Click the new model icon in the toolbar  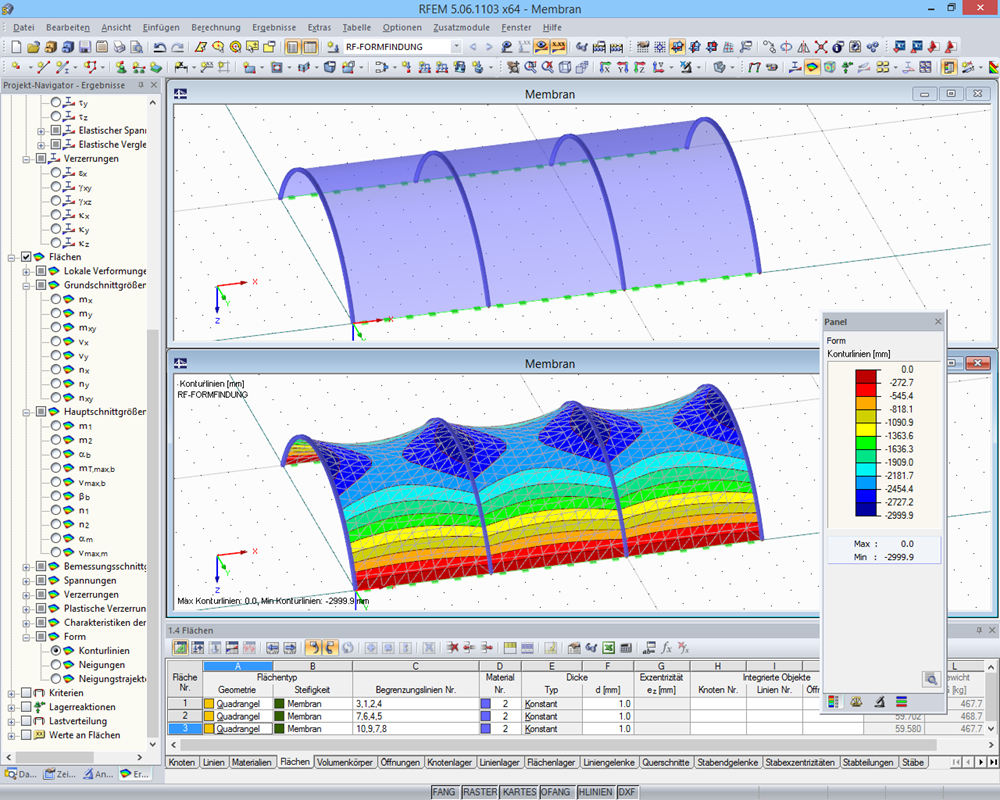17,48
